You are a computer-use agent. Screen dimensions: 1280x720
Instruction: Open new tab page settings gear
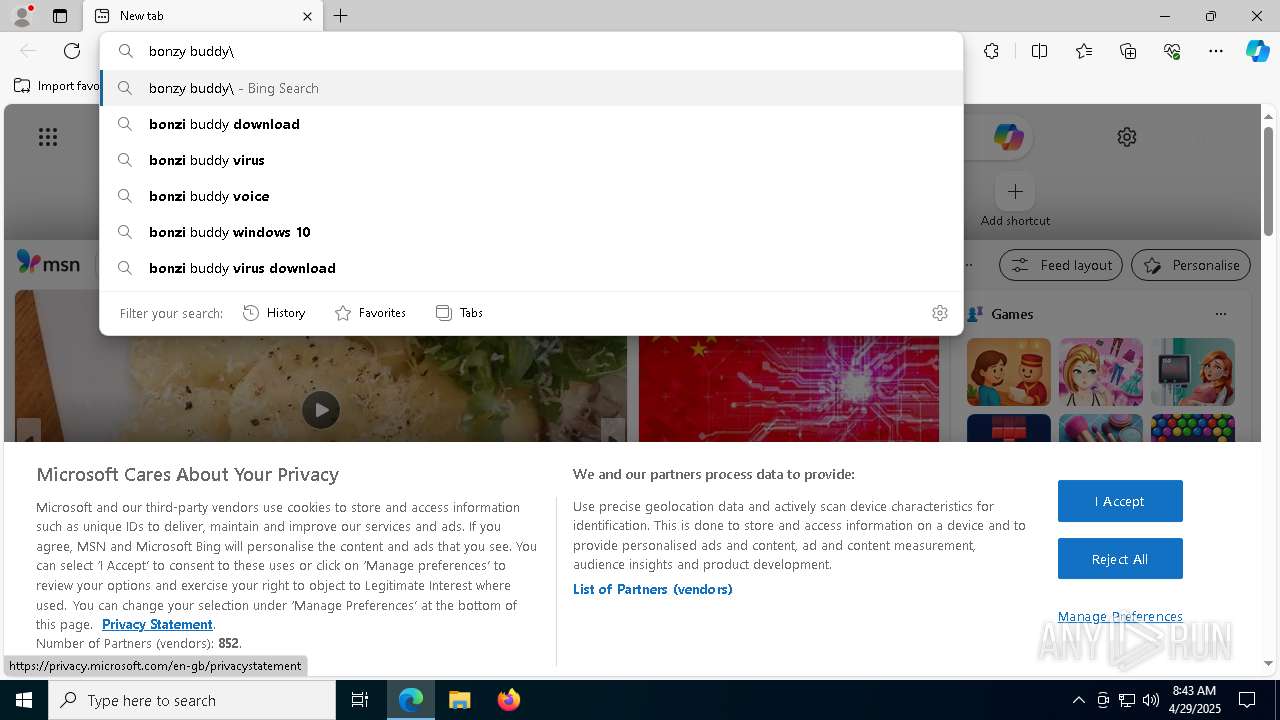[1127, 137]
